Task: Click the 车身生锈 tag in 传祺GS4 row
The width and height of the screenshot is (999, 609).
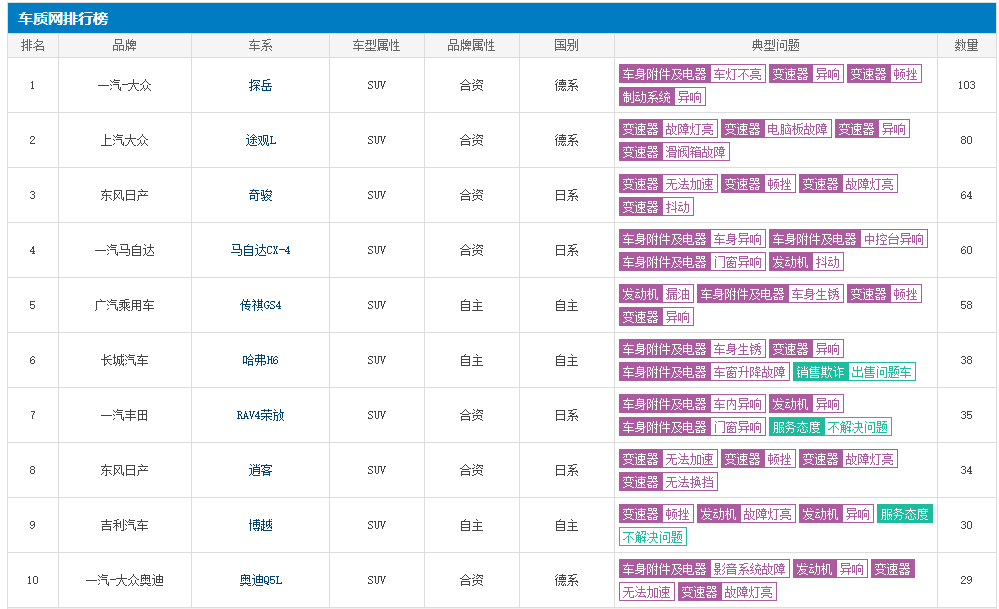Action: (x=816, y=294)
